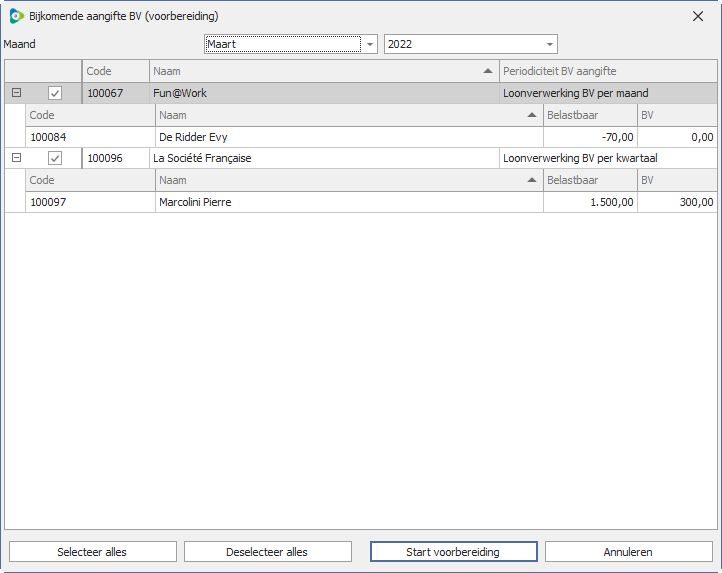Start the voorbereiding process
Viewport: 722px width, 573px height.
[453, 552]
